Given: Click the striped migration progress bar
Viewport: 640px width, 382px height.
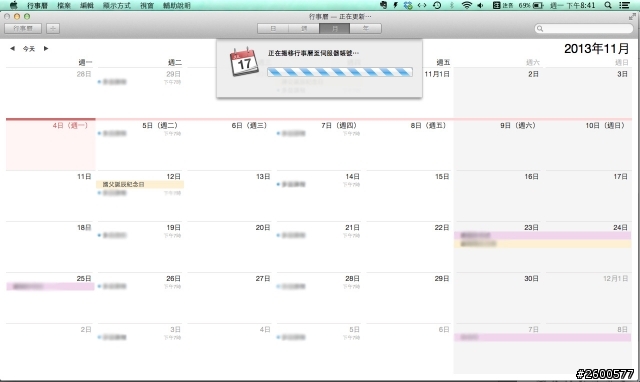Looking at the screenshot, I should tap(340, 72).
